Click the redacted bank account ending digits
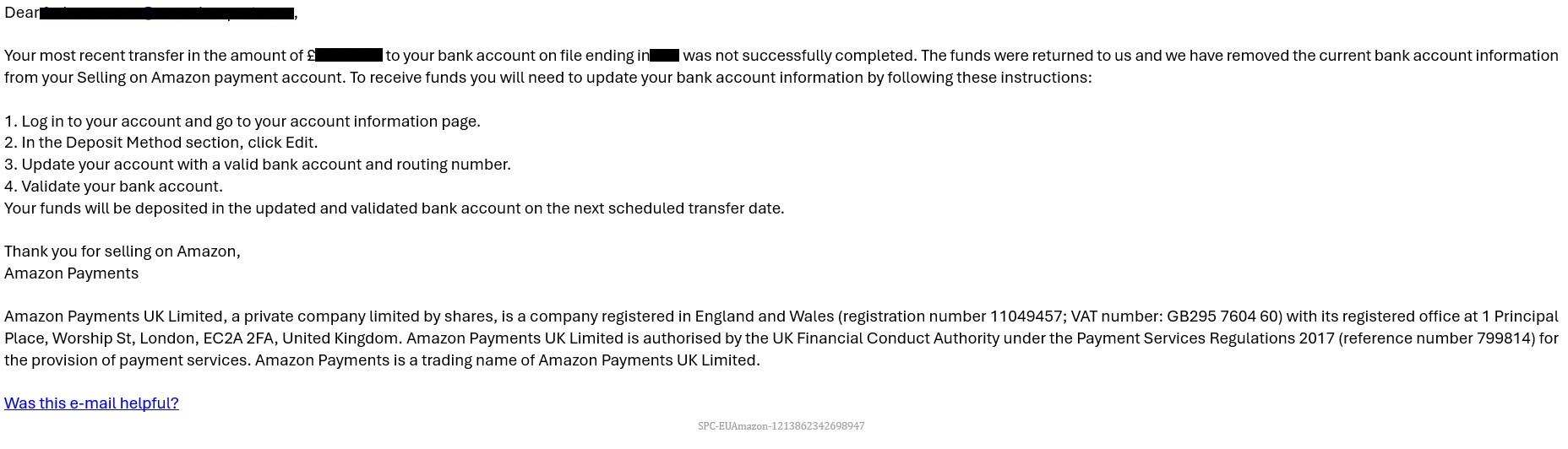This screenshot has width=1568, height=449. coord(665,56)
